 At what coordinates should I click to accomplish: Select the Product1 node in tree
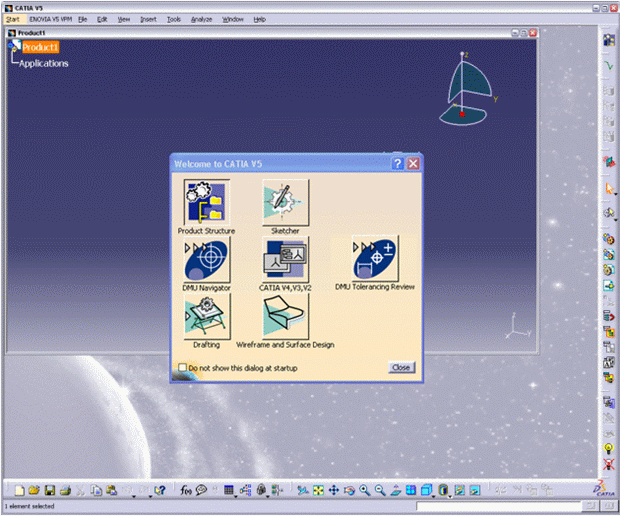(x=41, y=47)
